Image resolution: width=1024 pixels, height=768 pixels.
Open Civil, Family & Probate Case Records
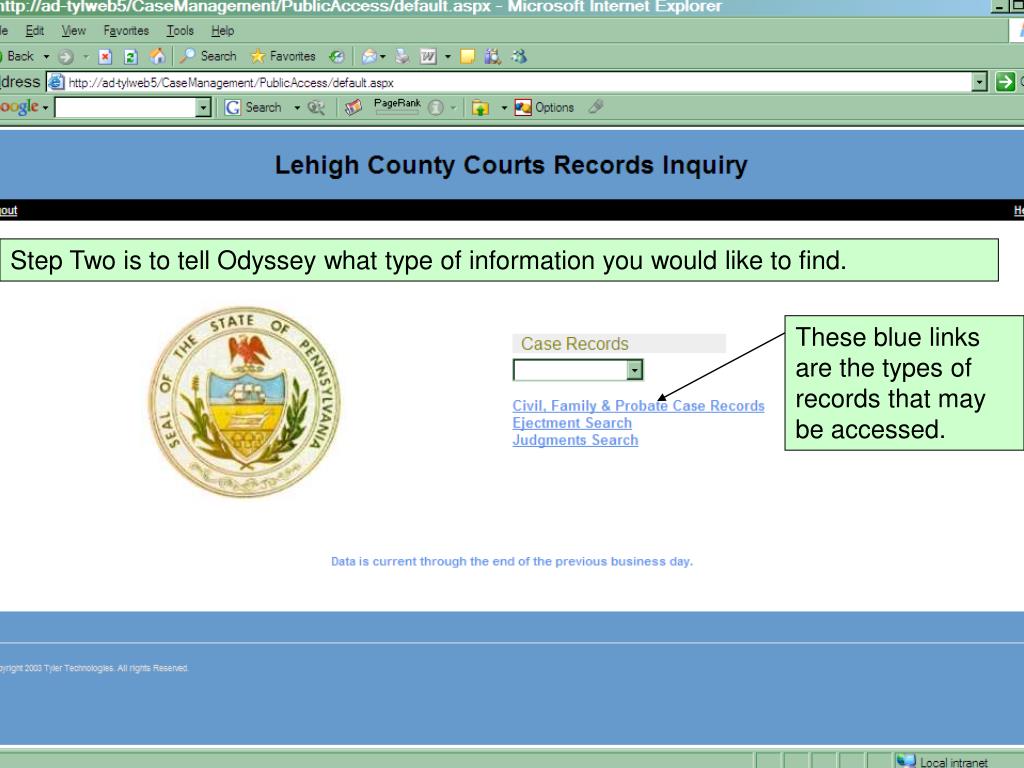[x=638, y=406]
